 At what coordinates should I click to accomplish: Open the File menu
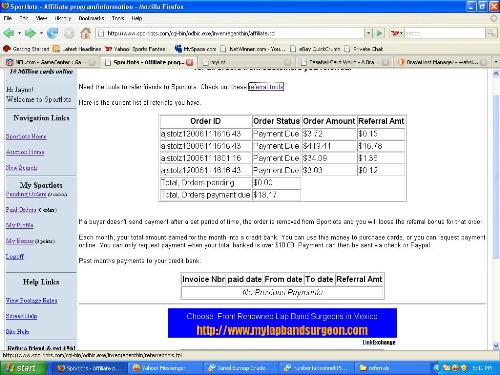pos(8,18)
